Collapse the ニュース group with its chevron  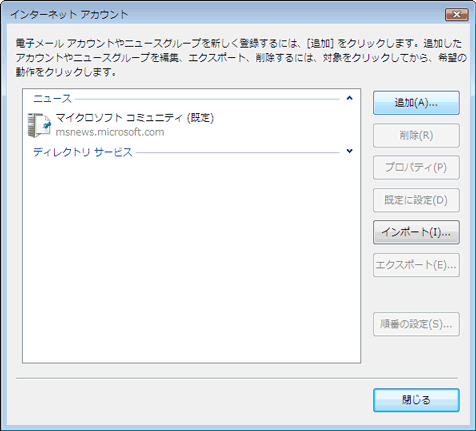[x=349, y=98]
